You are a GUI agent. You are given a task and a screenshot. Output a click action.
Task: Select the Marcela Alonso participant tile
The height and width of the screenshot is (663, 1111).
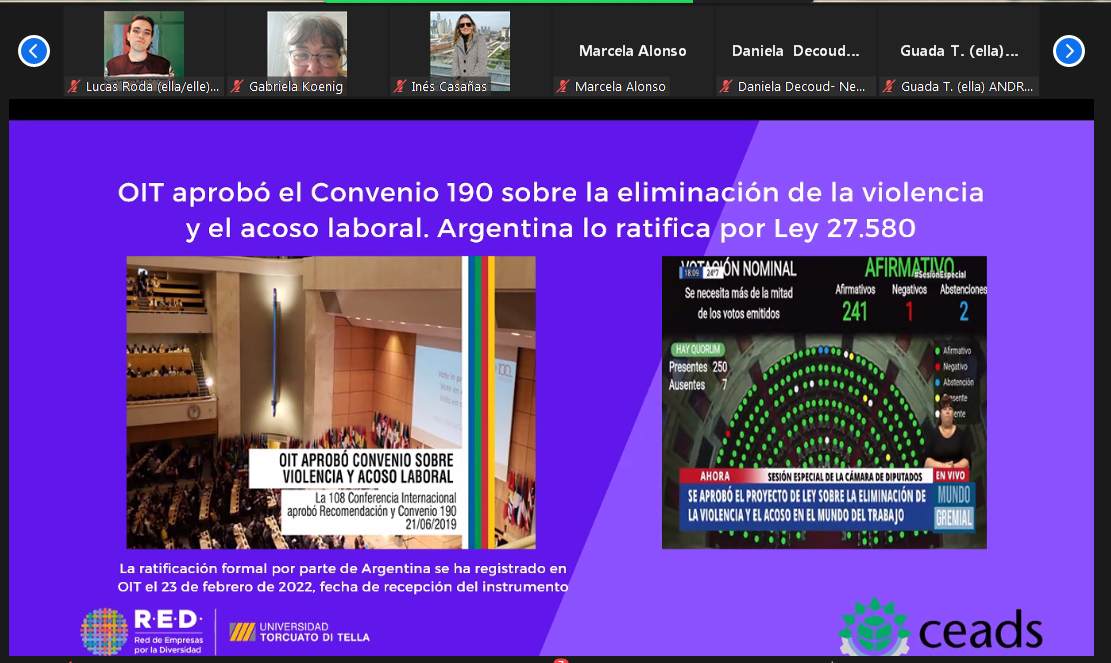point(633,50)
